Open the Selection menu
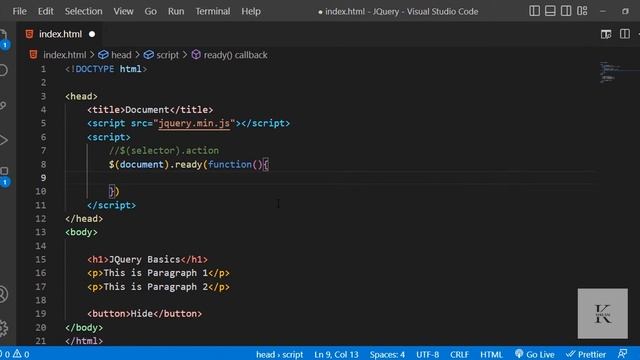Image resolution: width=640 pixels, height=360 pixels. (x=83, y=11)
